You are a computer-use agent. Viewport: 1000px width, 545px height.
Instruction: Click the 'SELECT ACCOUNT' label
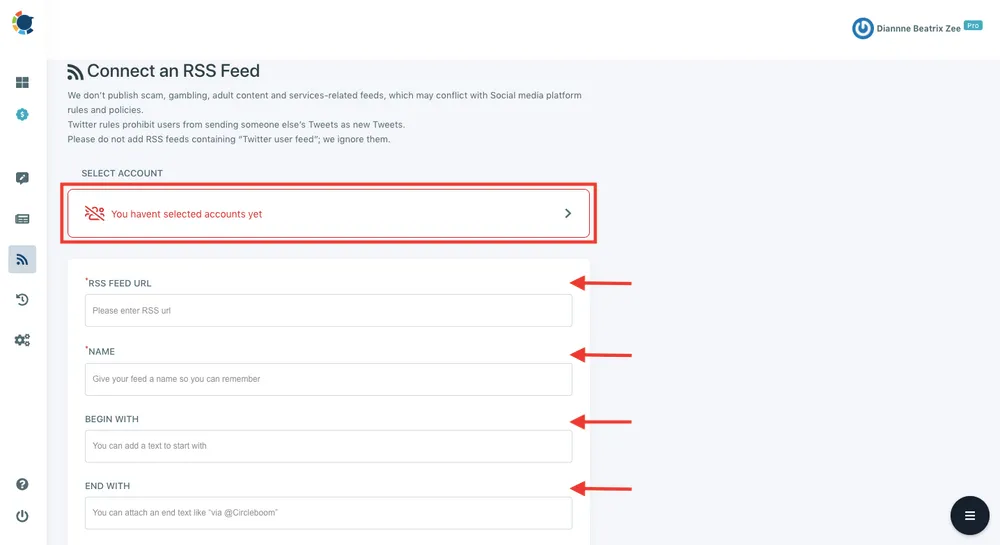point(122,173)
